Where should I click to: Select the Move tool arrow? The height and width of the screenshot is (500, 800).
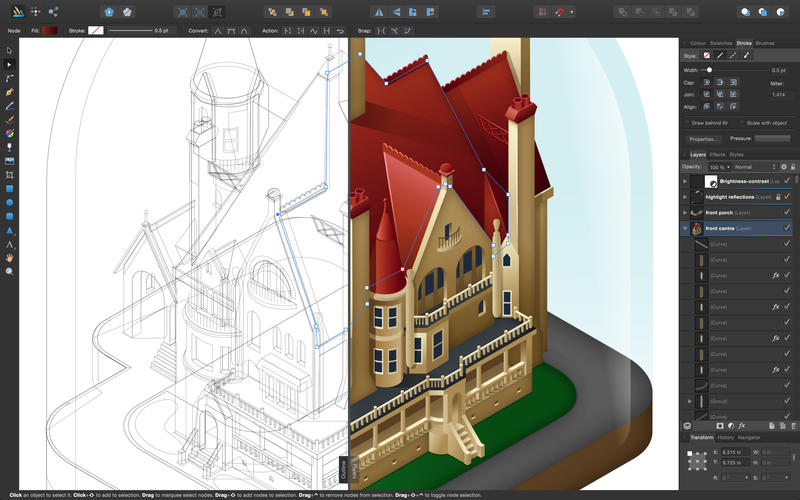tap(10, 50)
